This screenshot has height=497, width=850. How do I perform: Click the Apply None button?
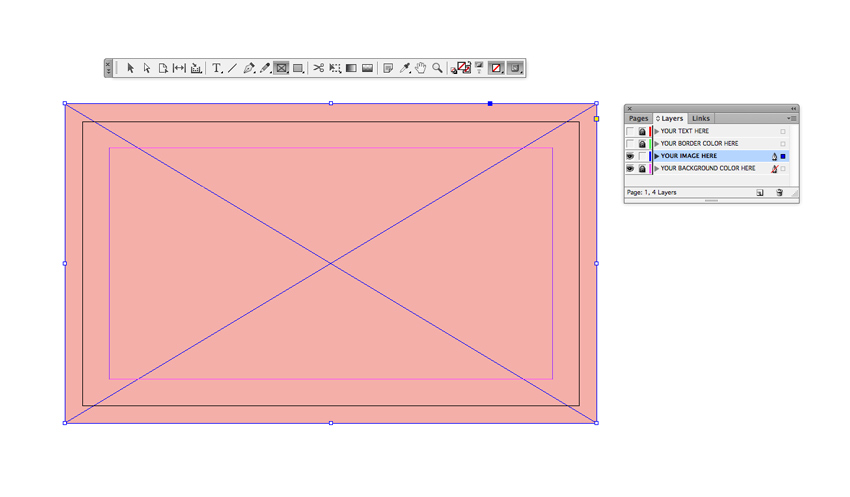pos(496,68)
